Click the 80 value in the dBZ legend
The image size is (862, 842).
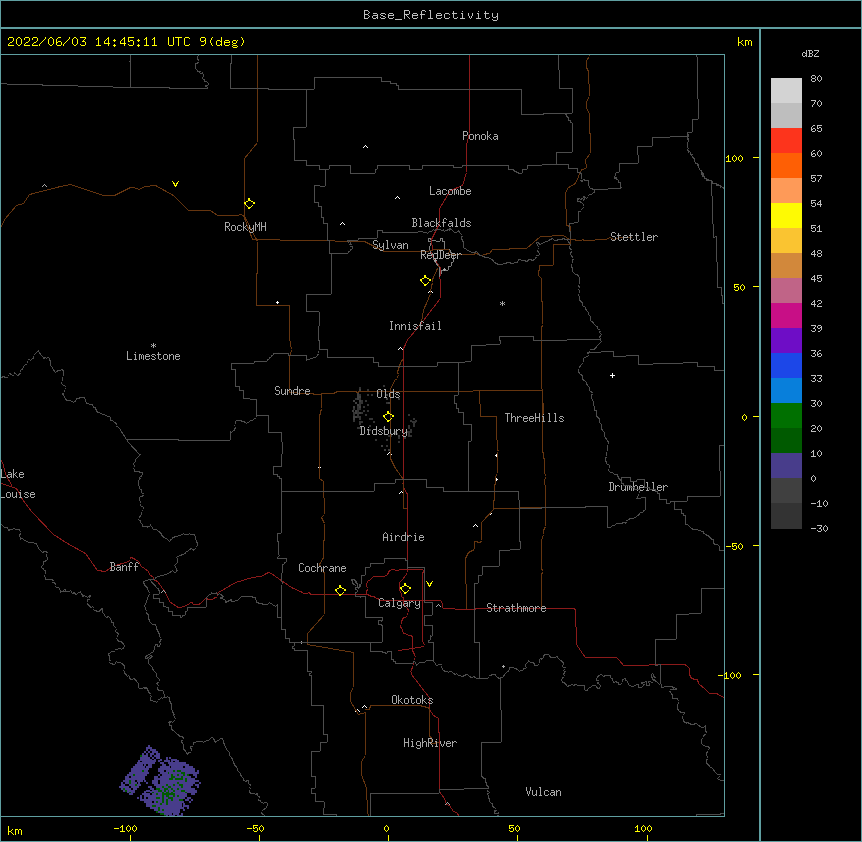816,79
